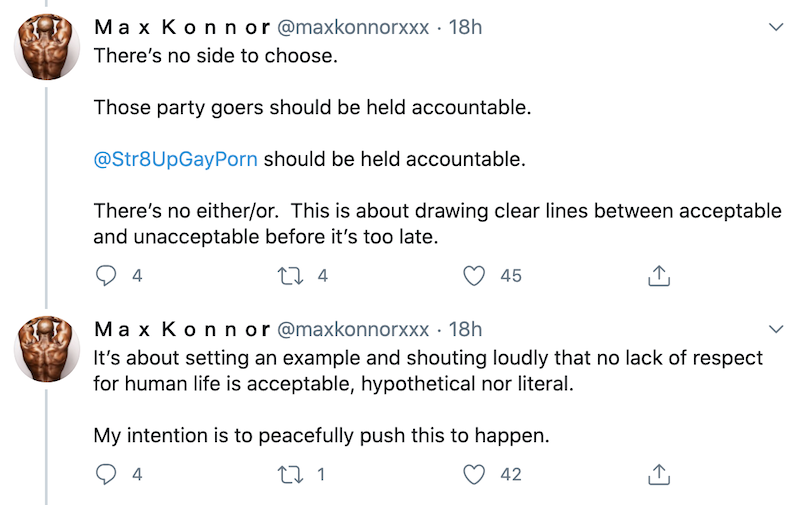Viewport: 800px width, 505px height.
Task: Share the first tweet
Action: (659, 276)
